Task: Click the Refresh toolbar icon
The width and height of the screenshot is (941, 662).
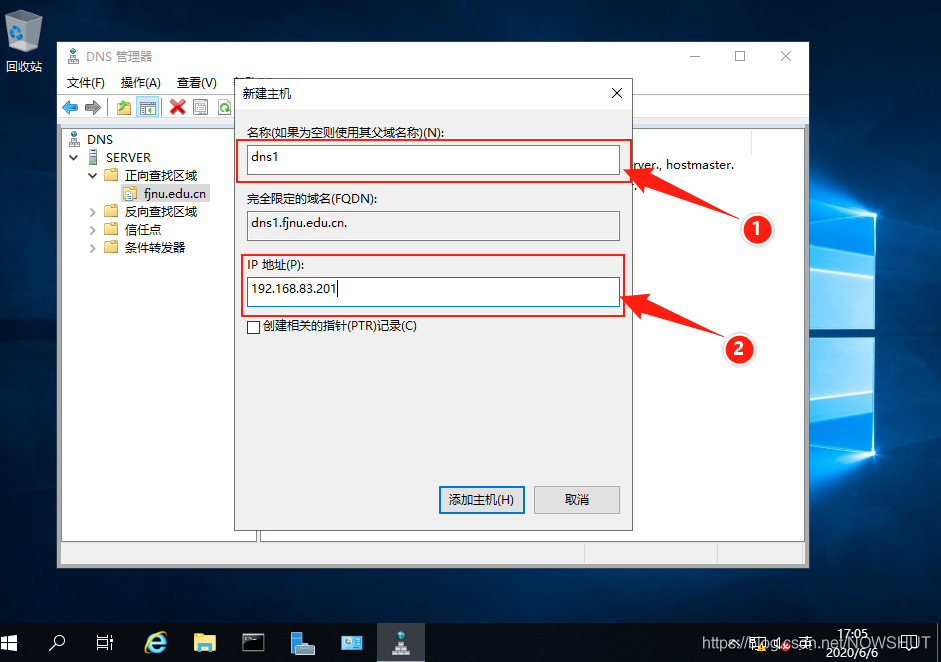Action: (x=224, y=107)
